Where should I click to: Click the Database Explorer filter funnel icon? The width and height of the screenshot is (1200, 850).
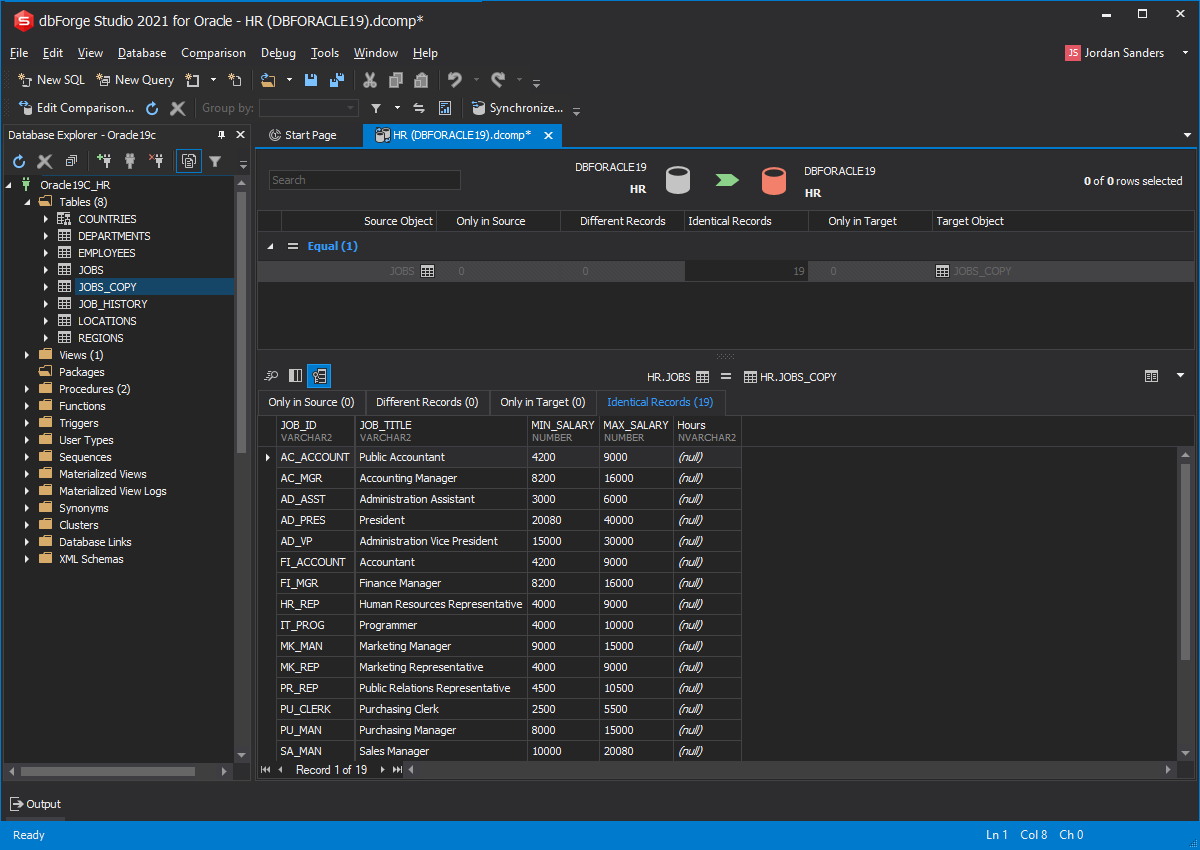[x=215, y=160]
